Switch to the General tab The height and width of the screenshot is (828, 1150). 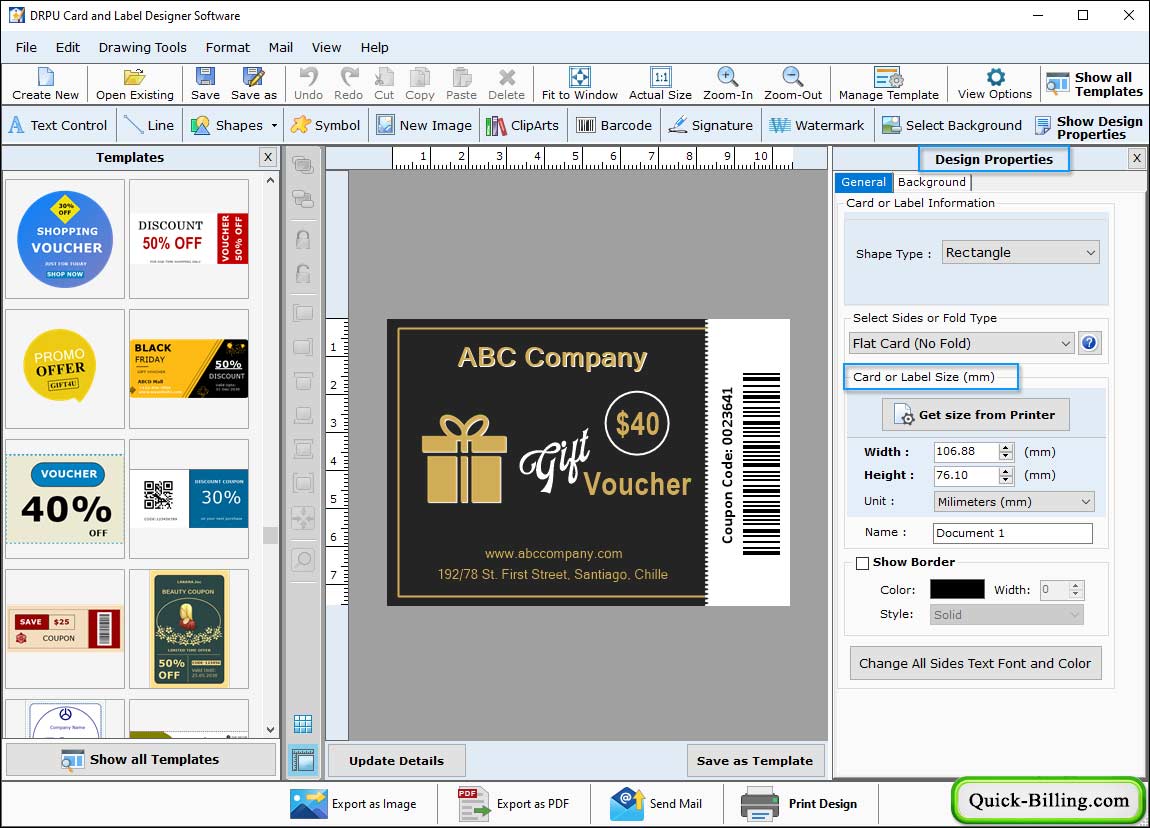point(863,182)
